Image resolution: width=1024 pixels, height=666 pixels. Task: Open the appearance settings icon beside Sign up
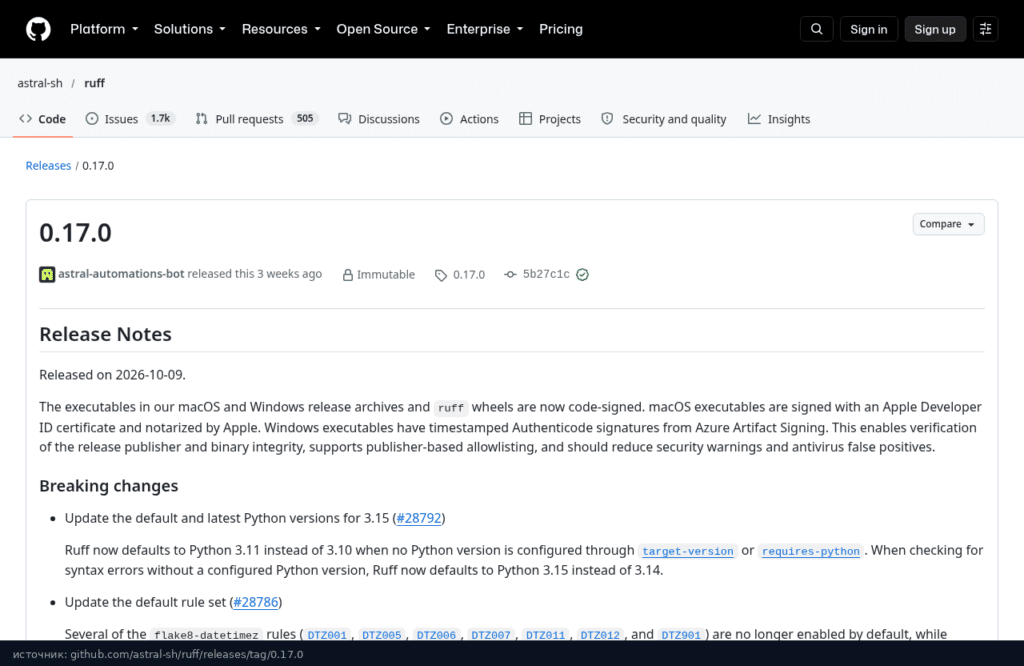[x=985, y=29]
